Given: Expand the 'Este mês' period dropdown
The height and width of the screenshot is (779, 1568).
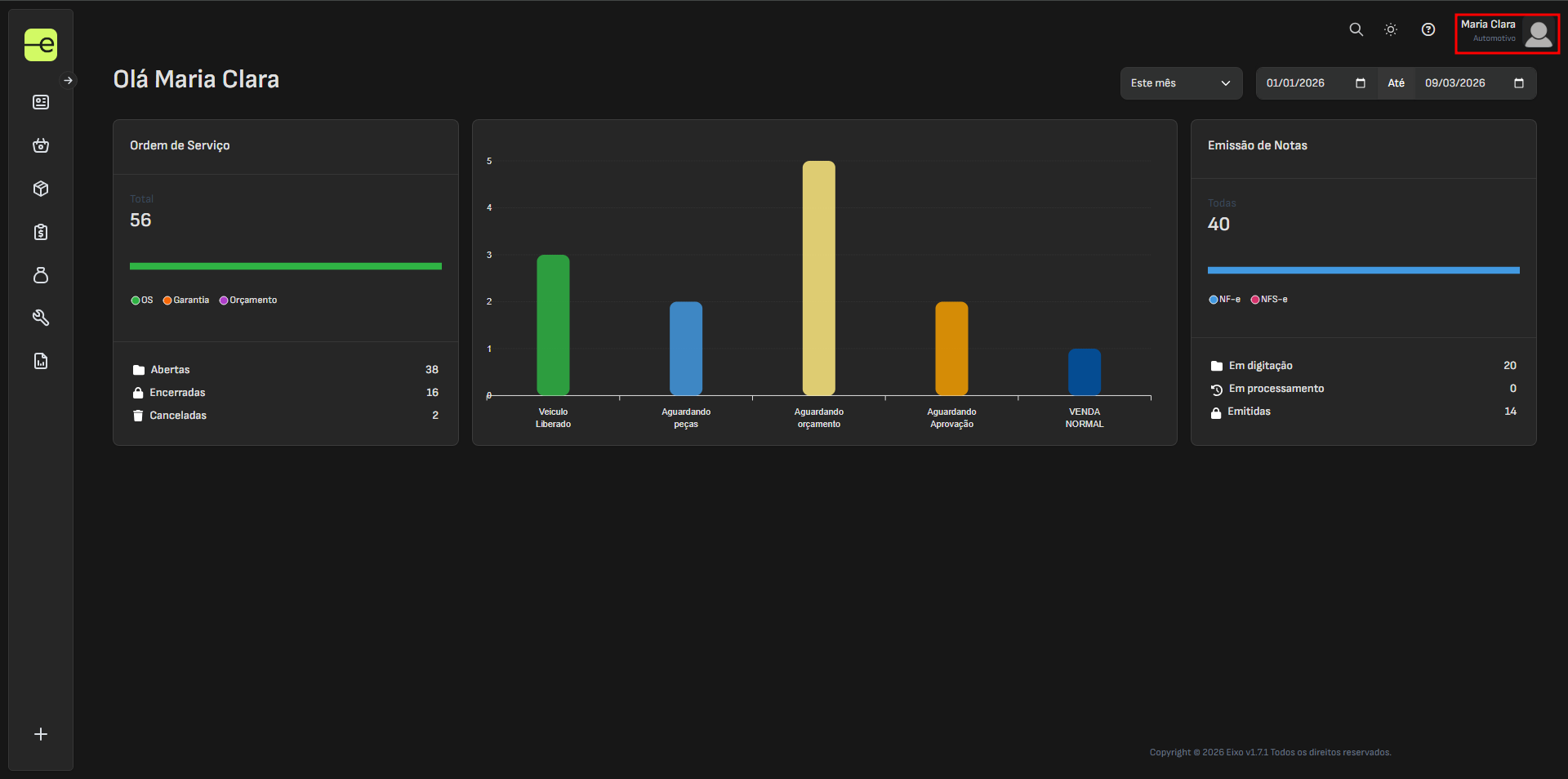Looking at the screenshot, I should (1180, 83).
